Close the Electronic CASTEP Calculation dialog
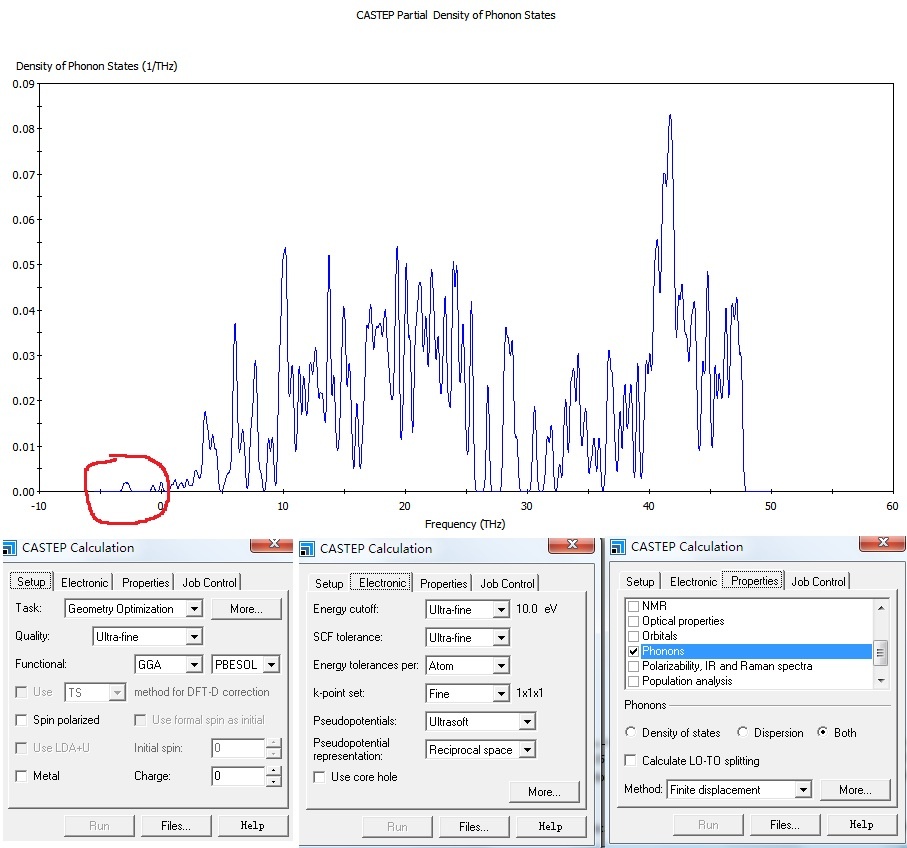Image resolution: width=907 pixels, height=848 pixels. pyautogui.click(x=572, y=545)
